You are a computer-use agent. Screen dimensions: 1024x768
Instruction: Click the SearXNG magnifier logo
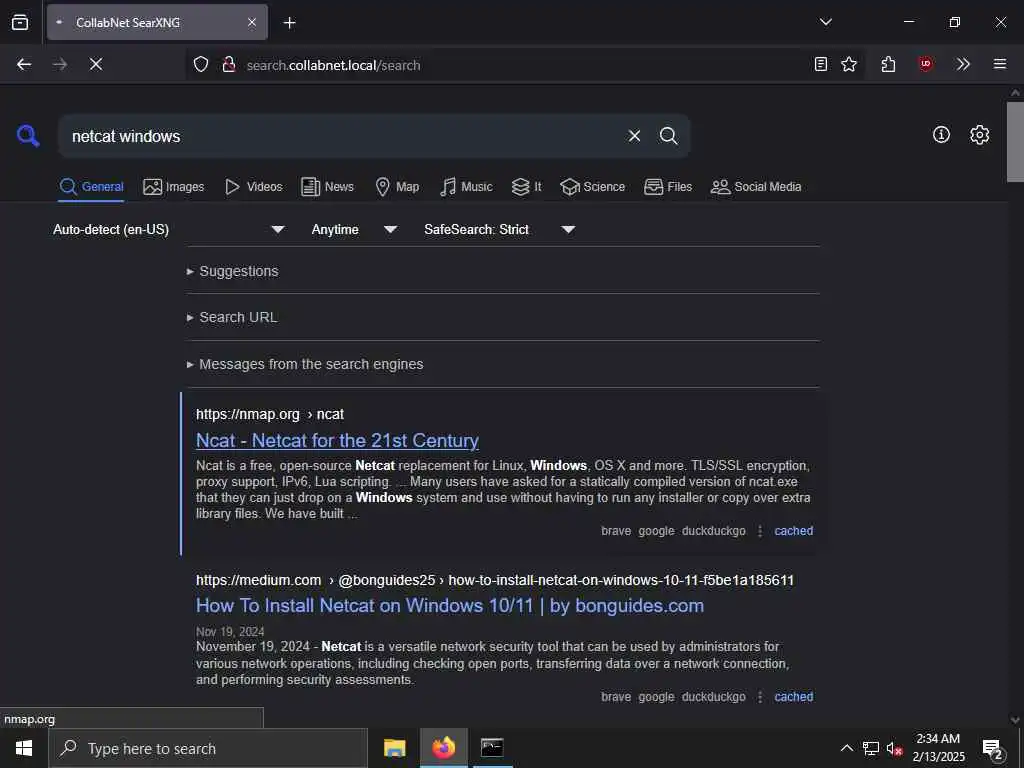pyautogui.click(x=28, y=136)
